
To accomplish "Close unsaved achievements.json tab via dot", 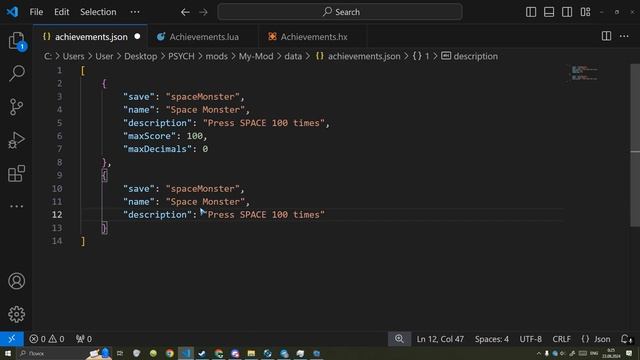I will point(137,36).
